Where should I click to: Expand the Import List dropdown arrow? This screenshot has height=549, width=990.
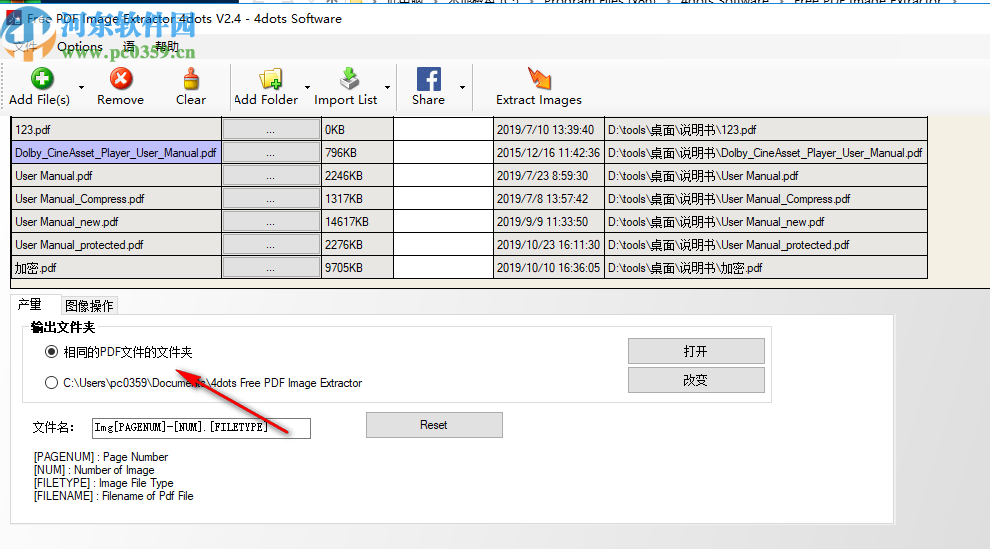click(x=387, y=87)
